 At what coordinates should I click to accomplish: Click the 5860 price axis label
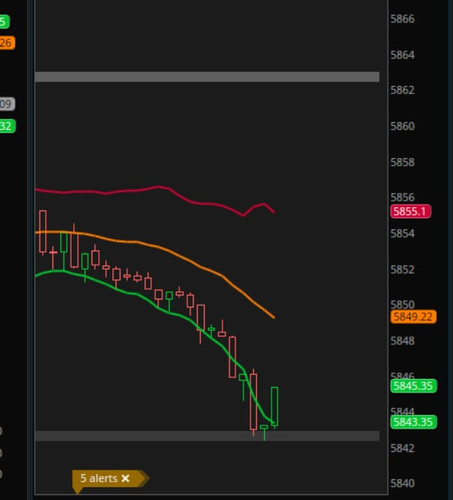tap(403, 126)
